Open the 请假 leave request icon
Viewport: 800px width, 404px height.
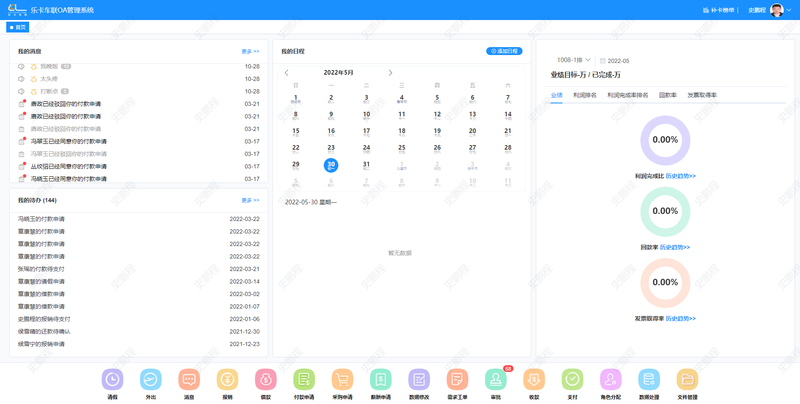(x=112, y=380)
